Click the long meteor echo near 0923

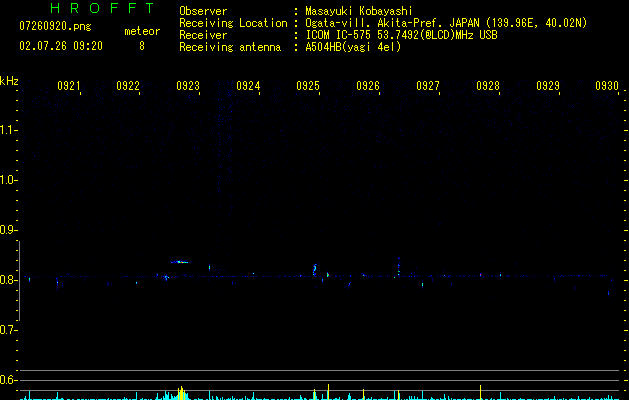pyautogui.click(x=180, y=262)
